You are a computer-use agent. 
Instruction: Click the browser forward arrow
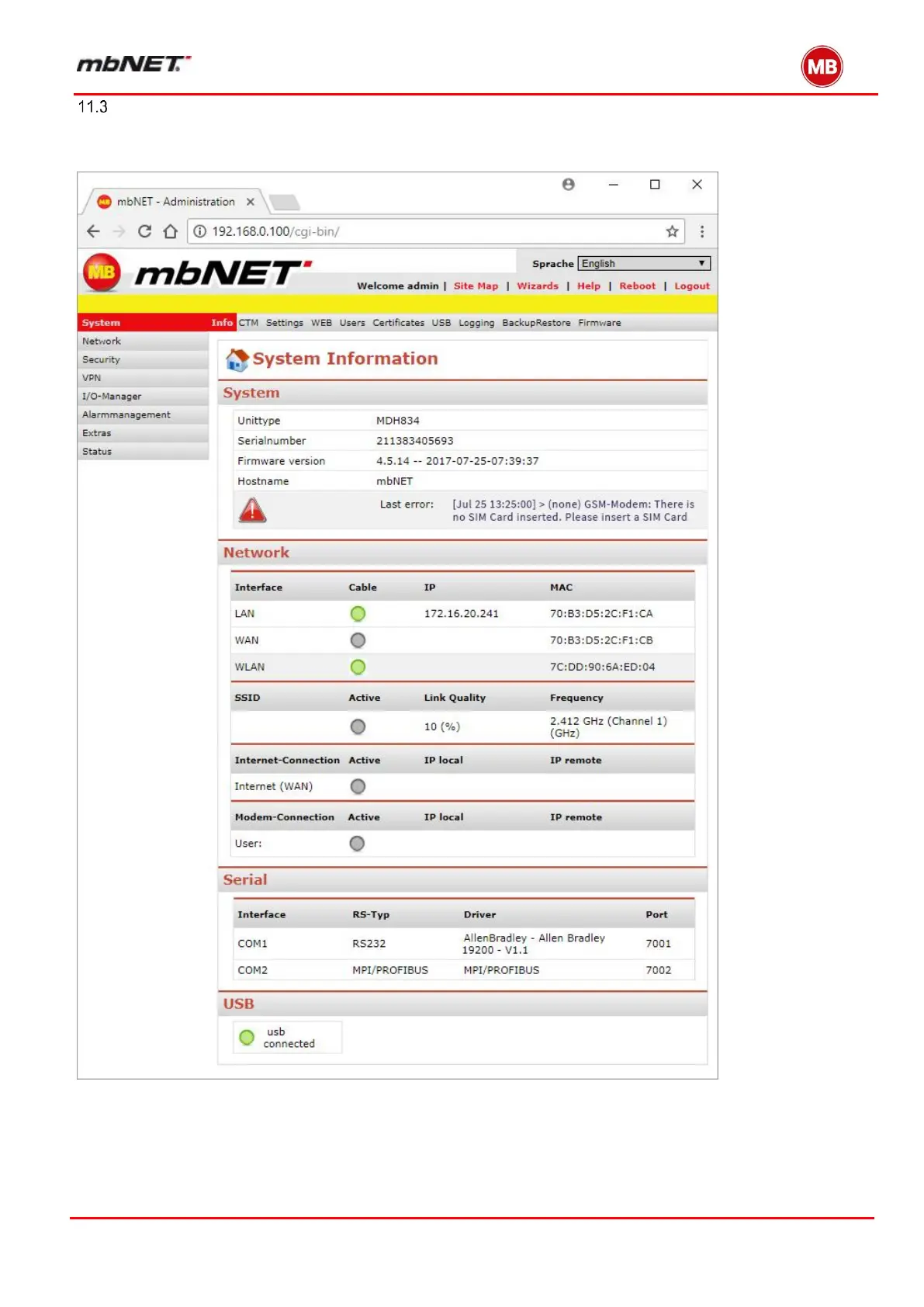[119, 231]
